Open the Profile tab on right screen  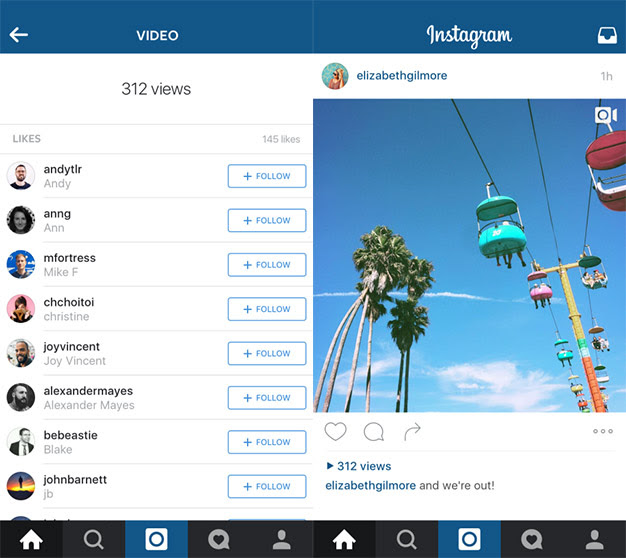[595, 539]
